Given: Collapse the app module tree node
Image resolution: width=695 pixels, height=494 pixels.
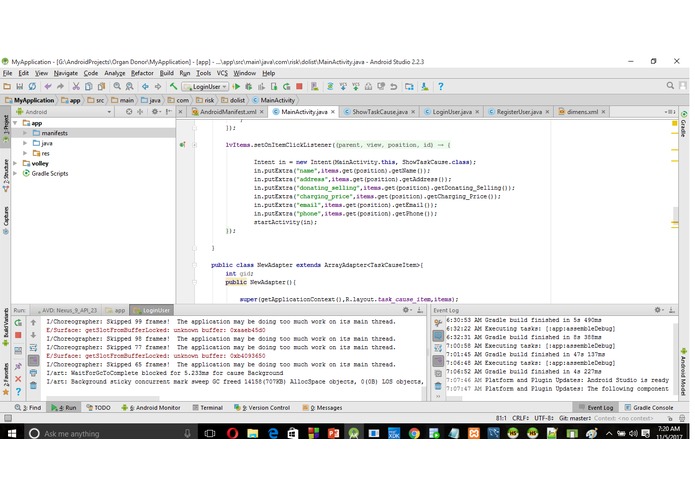Looking at the screenshot, I should [x=15, y=123].
